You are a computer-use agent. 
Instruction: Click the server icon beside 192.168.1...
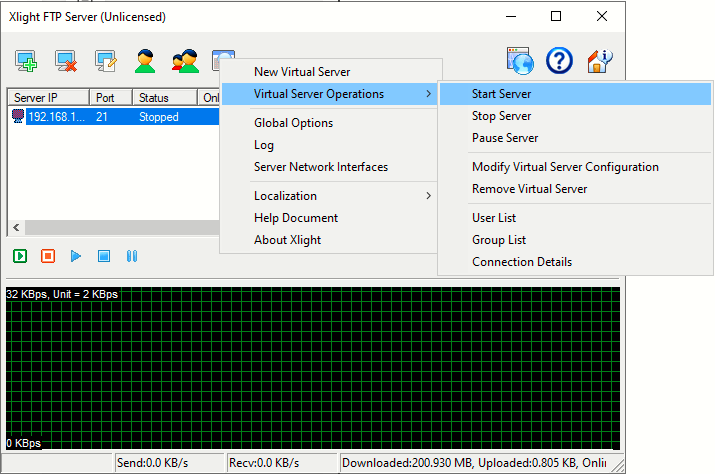18,116
